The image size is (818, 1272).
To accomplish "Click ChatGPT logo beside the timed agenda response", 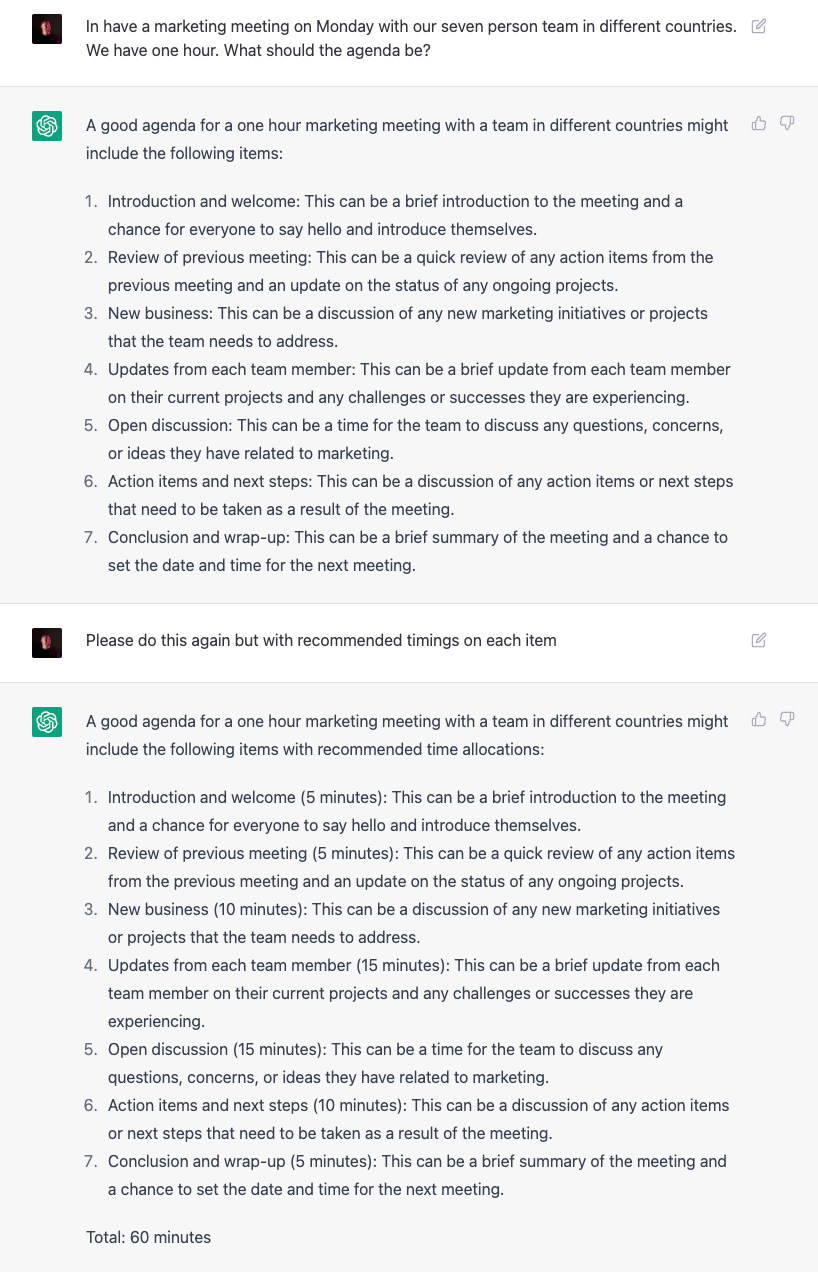I will click(47, 722).
